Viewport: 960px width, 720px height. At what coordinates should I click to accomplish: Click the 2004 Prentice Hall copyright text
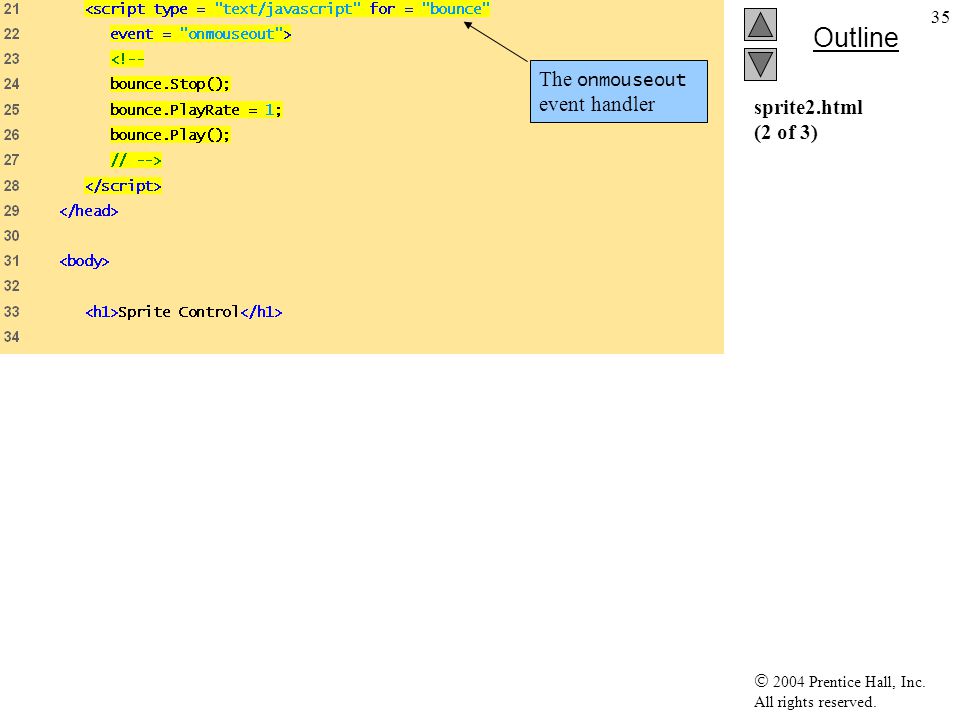[x=839, y=681]
